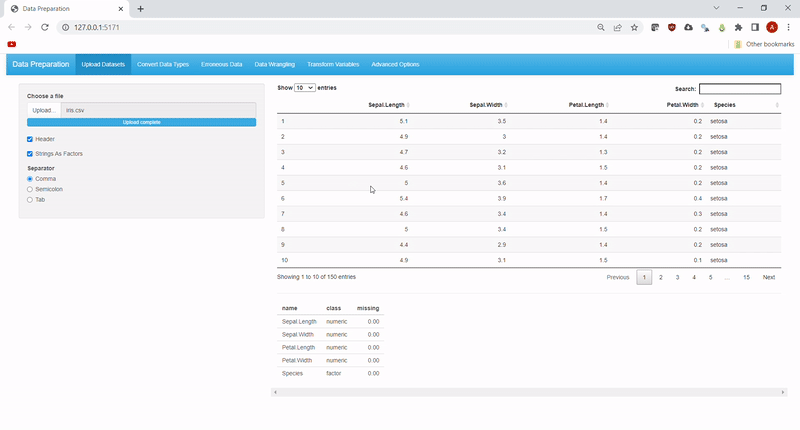The height and width of the screenshot is (430, 800).
Task: Click the Previous page button
Action: [x=618, y=277]
